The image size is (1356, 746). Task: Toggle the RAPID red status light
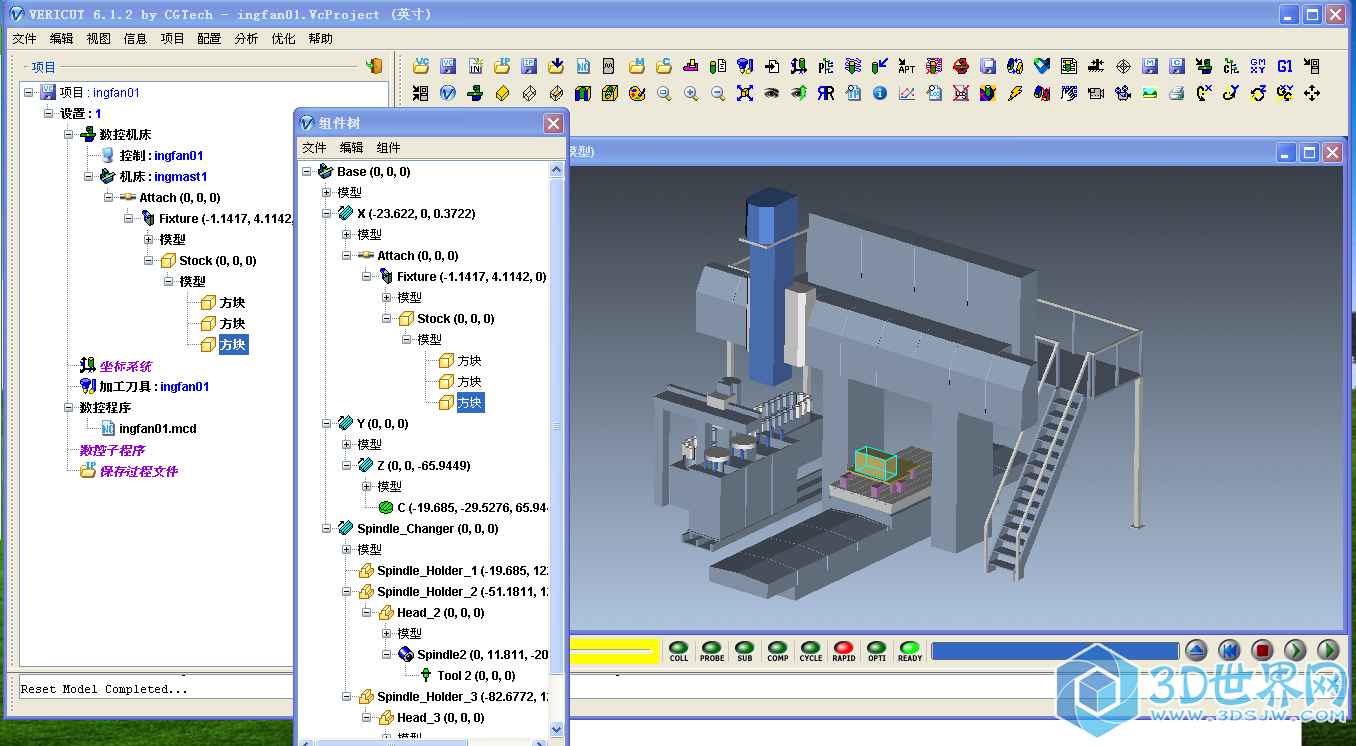(844, 651)
